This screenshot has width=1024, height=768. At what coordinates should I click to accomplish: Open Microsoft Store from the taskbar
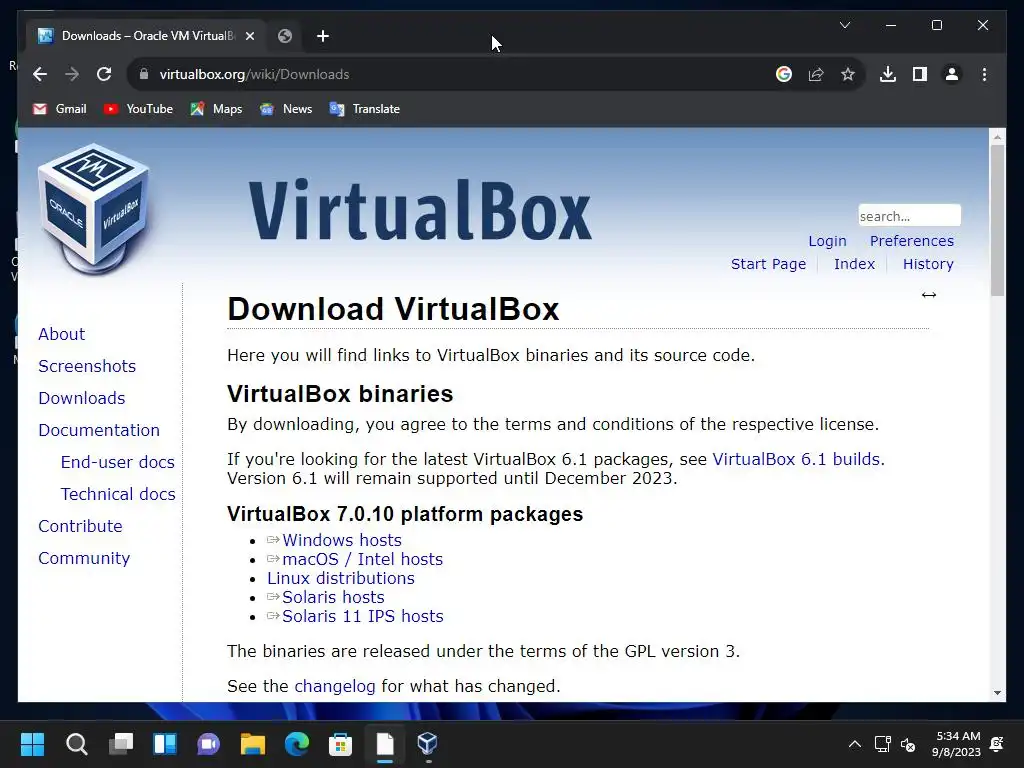[x=340, y=744]
